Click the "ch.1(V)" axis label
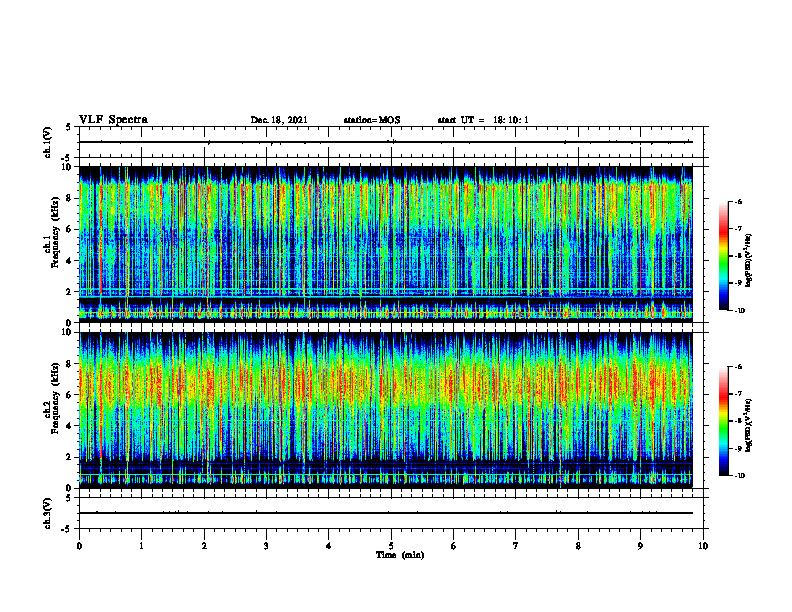792x612 pixels. click(x=48, y=142)
